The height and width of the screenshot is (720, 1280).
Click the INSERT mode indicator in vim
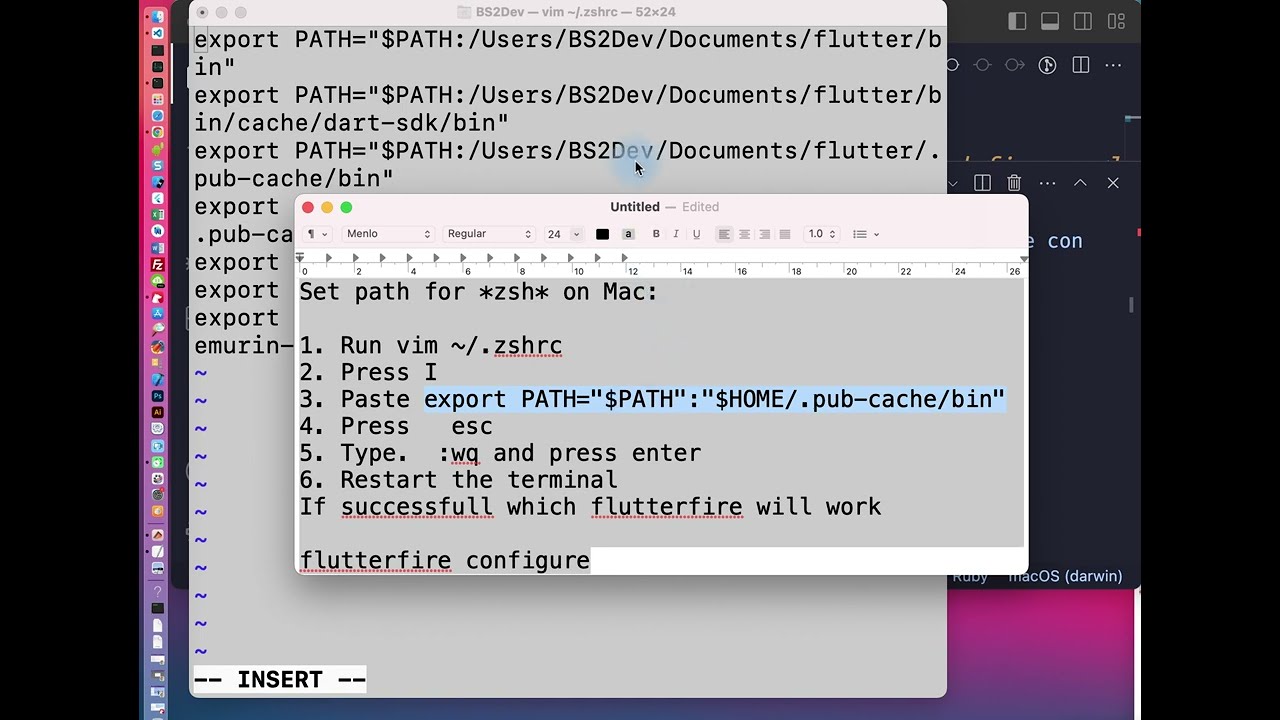coord(280,680)
